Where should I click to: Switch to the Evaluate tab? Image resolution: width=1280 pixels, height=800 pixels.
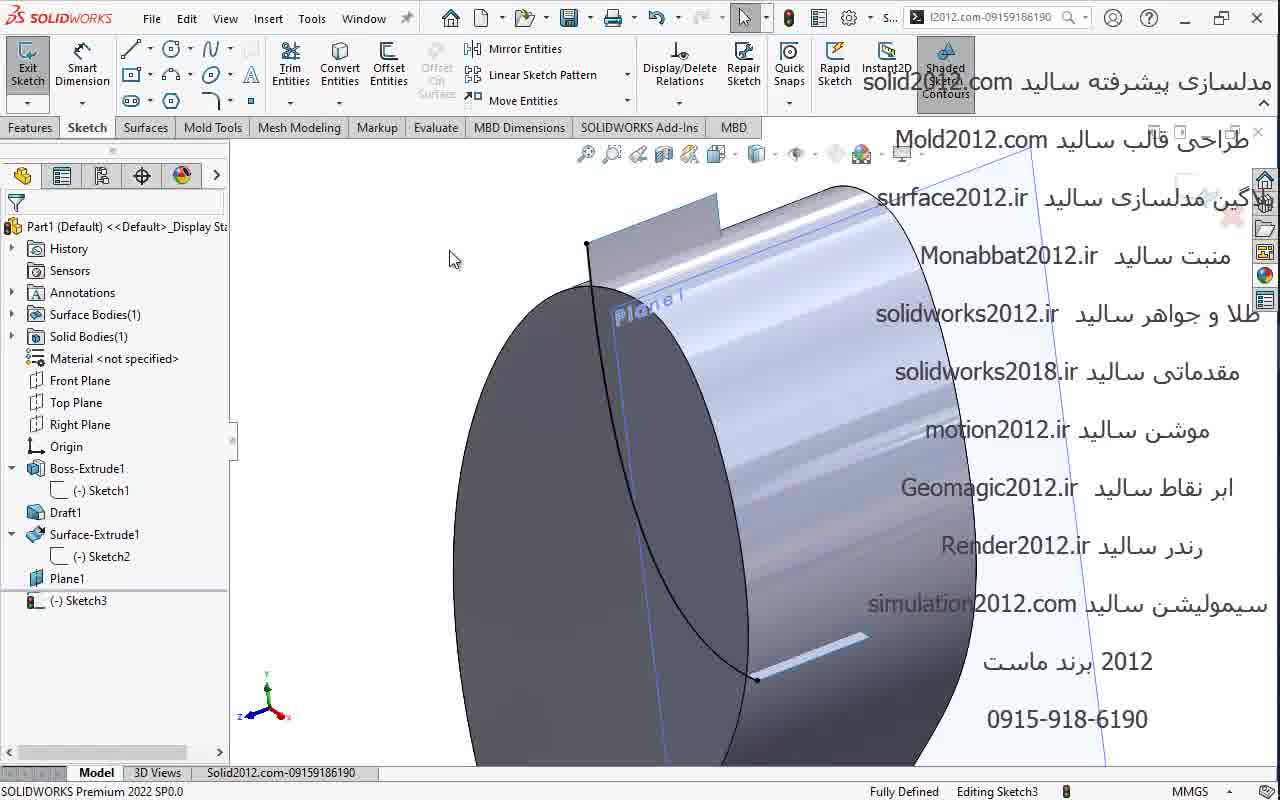(436, 127)
